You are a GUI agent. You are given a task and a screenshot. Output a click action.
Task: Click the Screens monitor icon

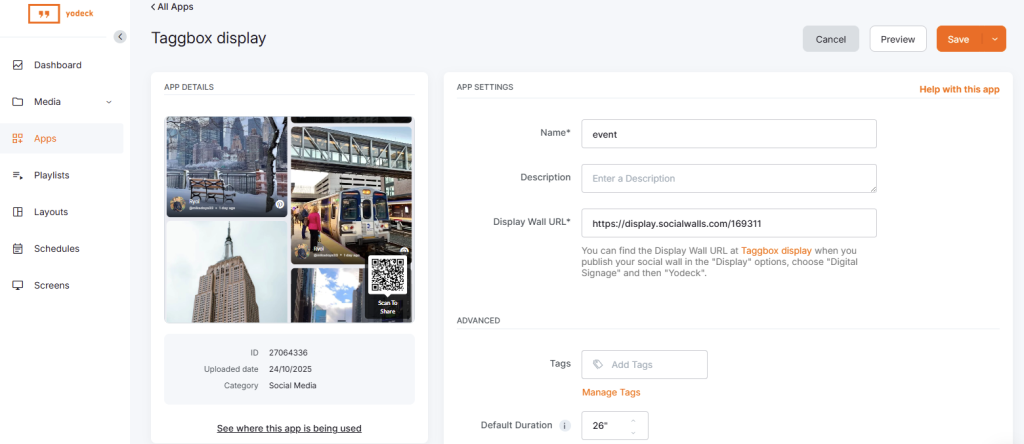click(17, 286)
